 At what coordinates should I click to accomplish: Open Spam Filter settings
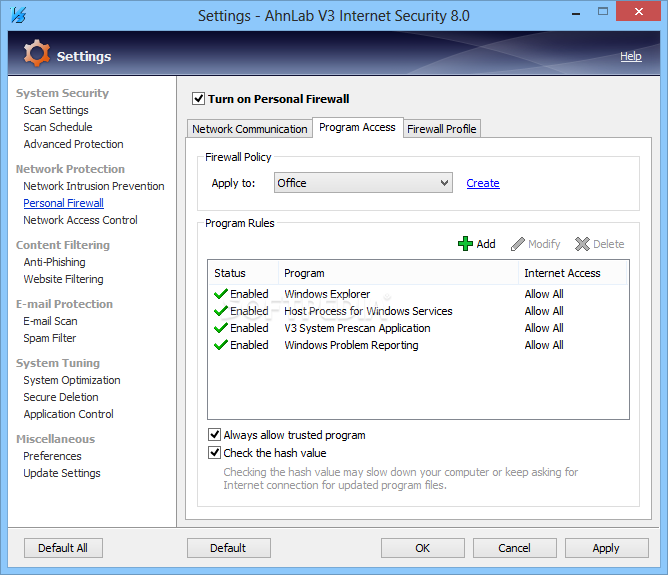(49, 338)
